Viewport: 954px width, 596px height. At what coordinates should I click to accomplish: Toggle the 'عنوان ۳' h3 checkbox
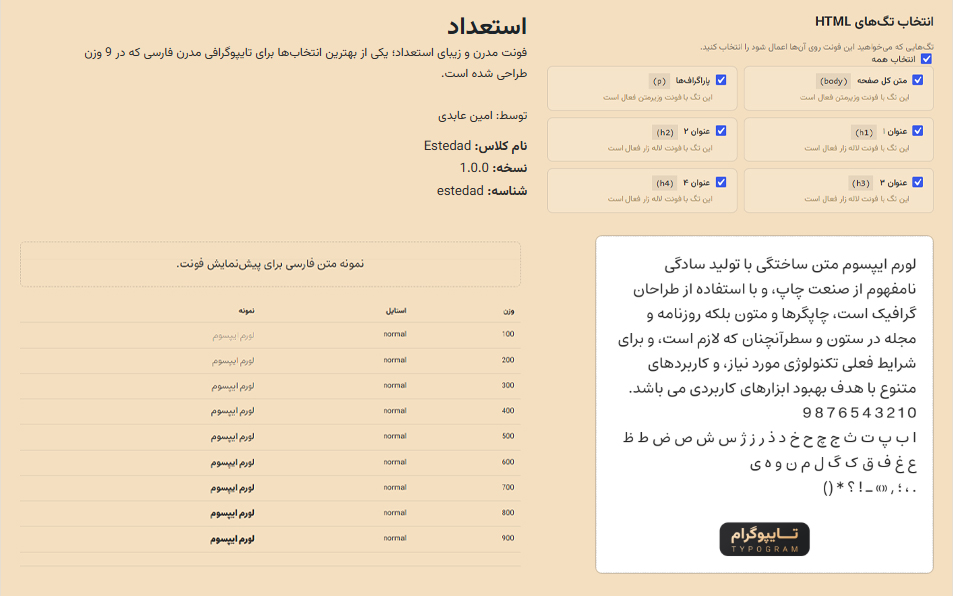[917, 182]
